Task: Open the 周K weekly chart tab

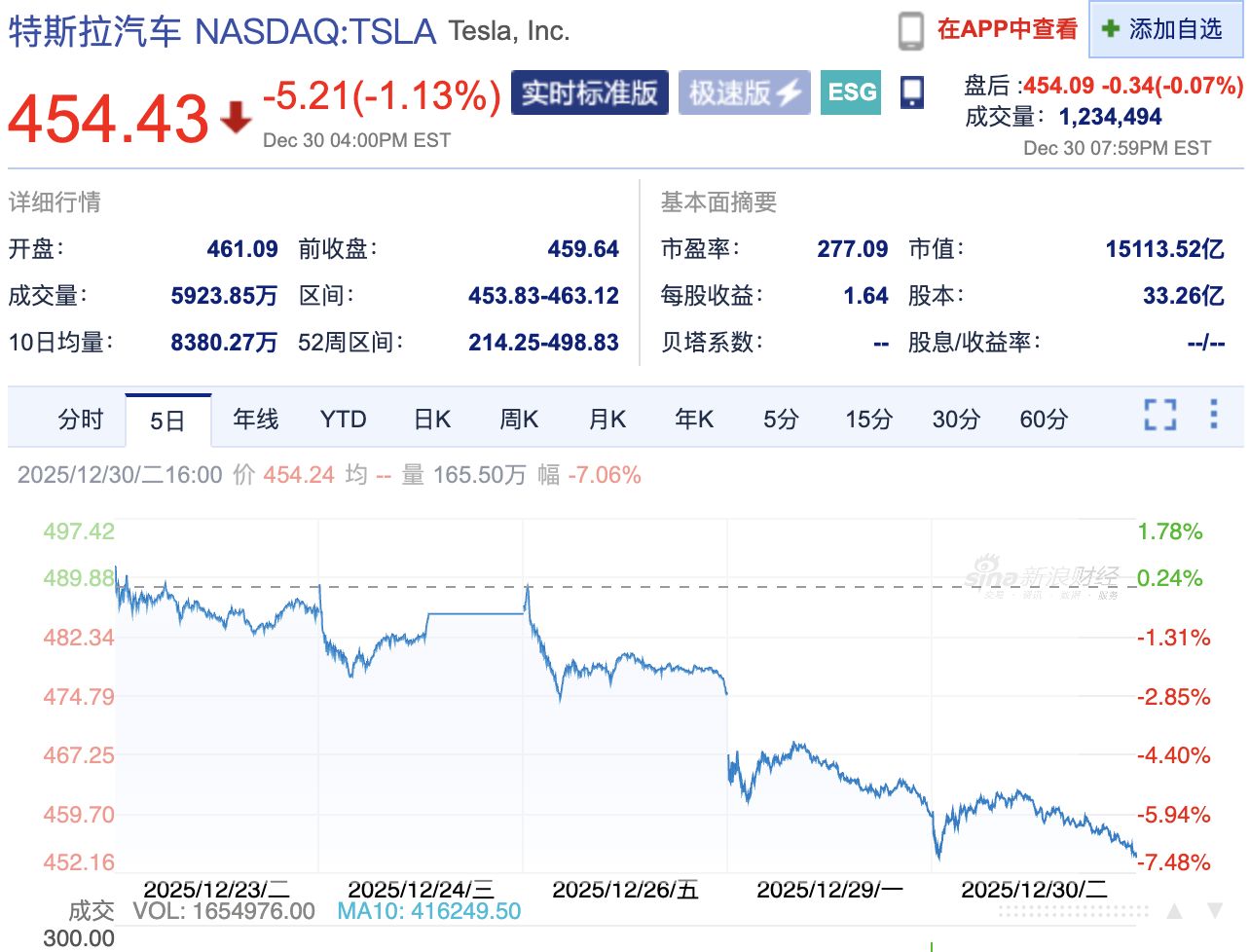Action: pyautogui.click(x=519, y=420)
